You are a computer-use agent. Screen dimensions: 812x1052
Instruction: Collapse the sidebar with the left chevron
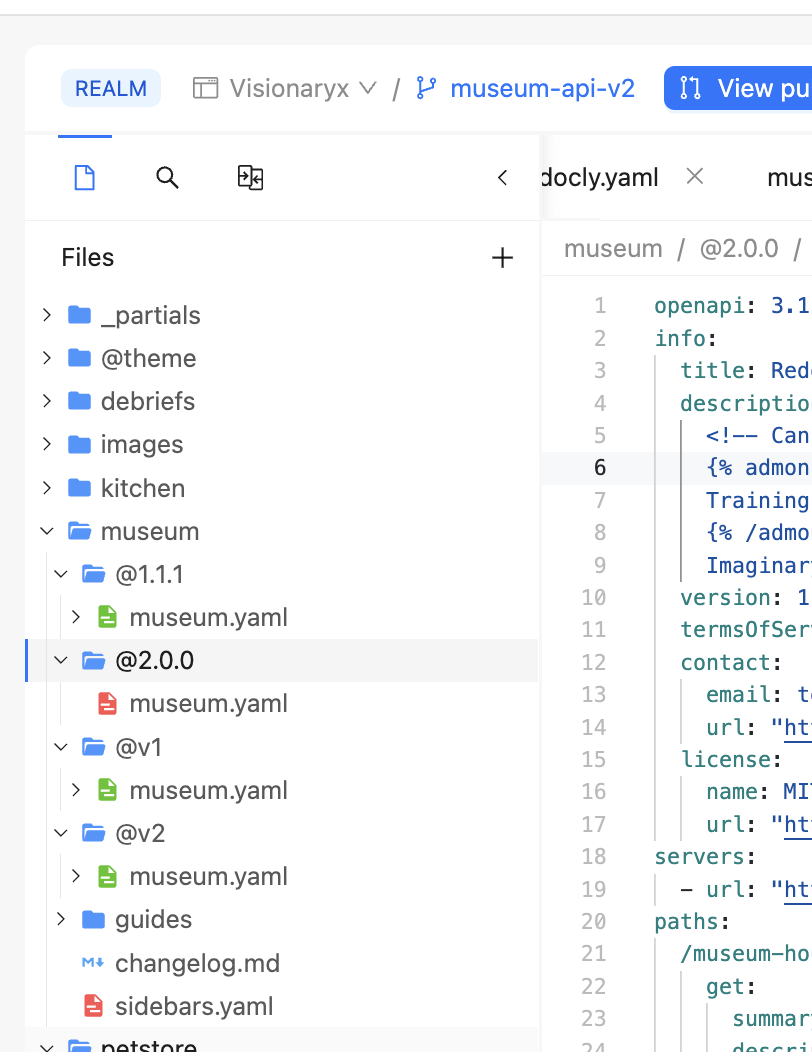pos(502,179)
